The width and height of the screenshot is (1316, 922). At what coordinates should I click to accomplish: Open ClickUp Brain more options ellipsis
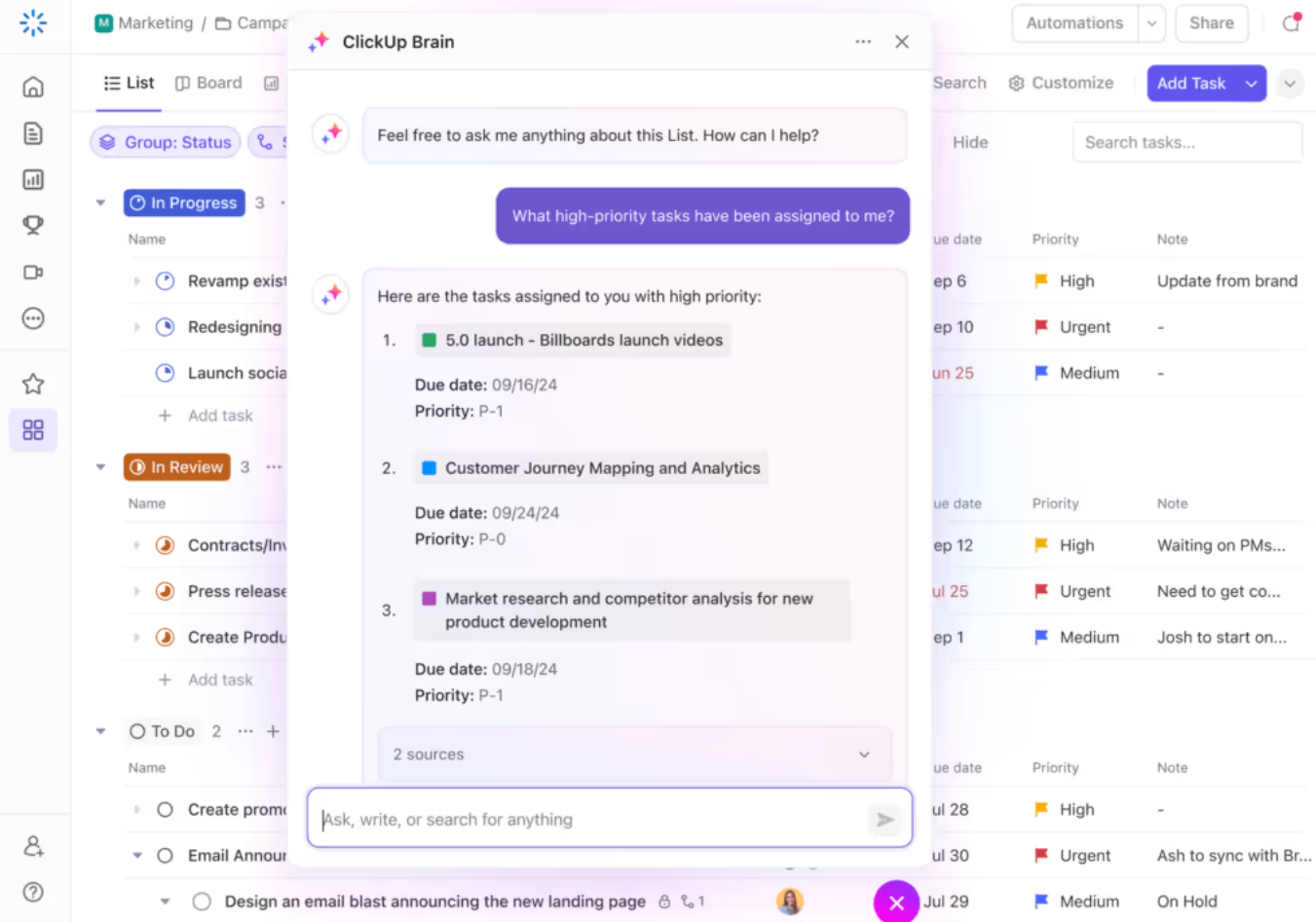click(x=863, y=42)
